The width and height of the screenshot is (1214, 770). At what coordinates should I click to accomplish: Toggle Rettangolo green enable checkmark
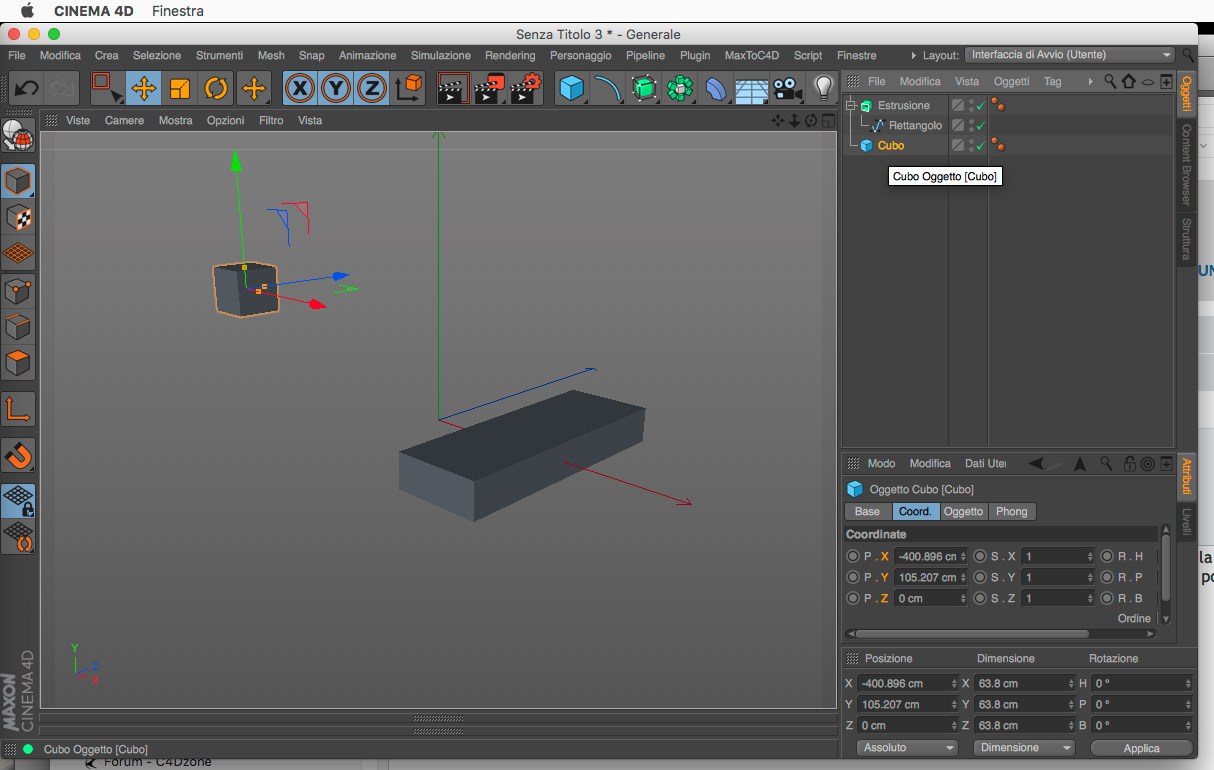[x=981, y=126]
